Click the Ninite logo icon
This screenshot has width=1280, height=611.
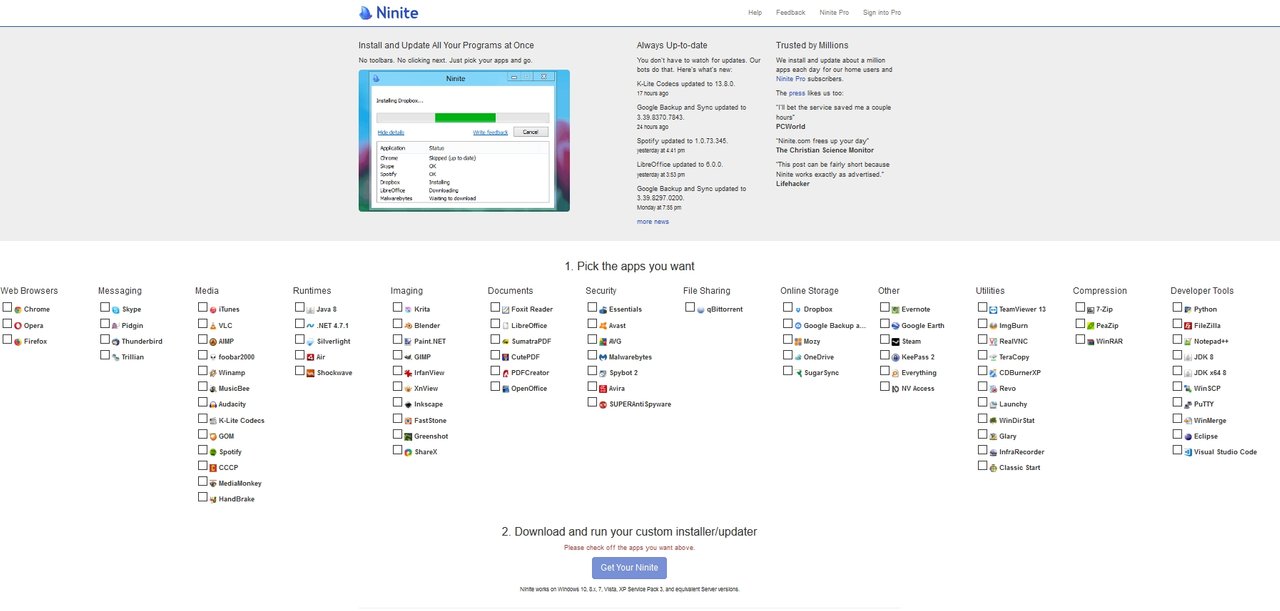point(366,13)
